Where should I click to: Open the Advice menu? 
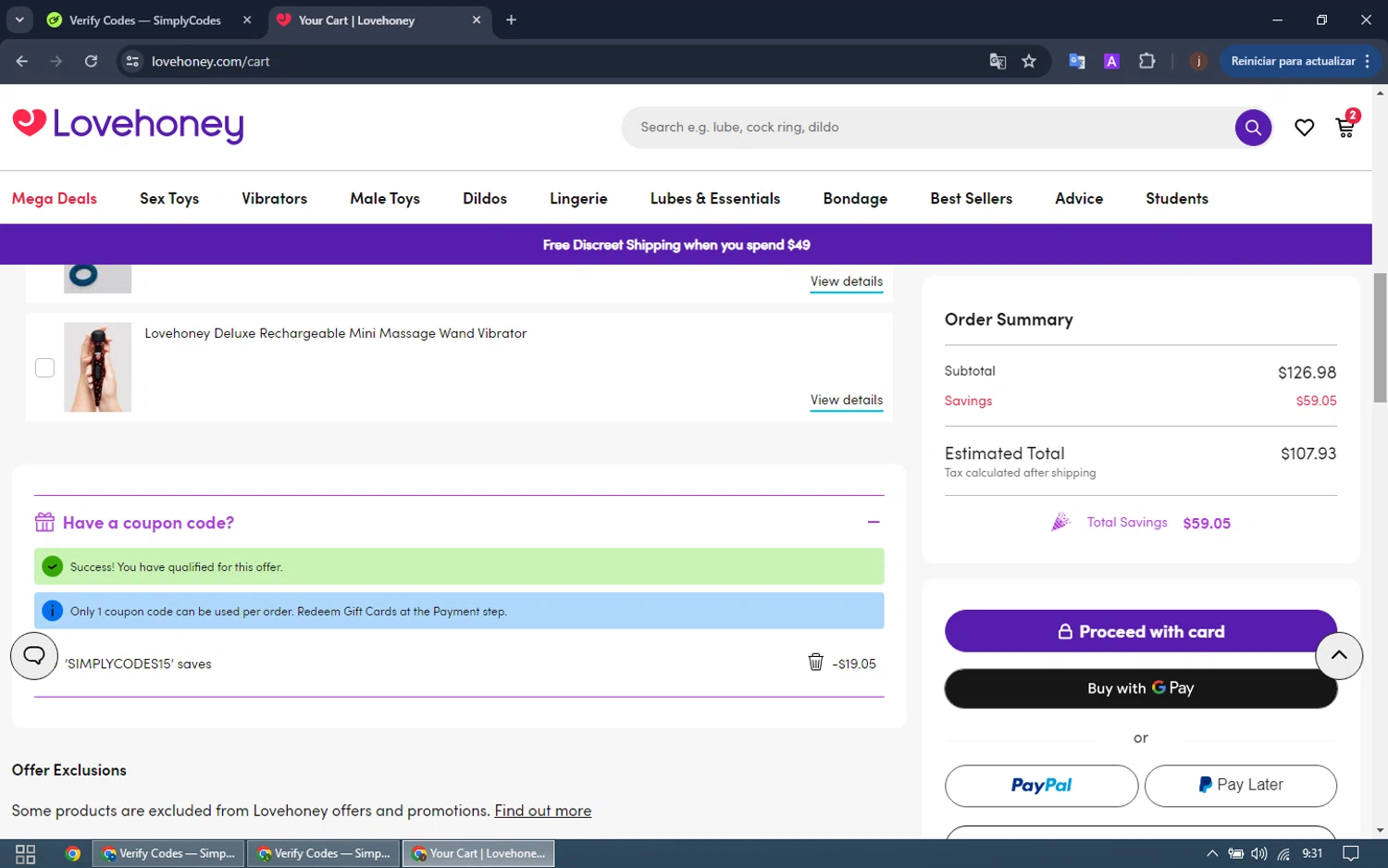coord(1079,198)
